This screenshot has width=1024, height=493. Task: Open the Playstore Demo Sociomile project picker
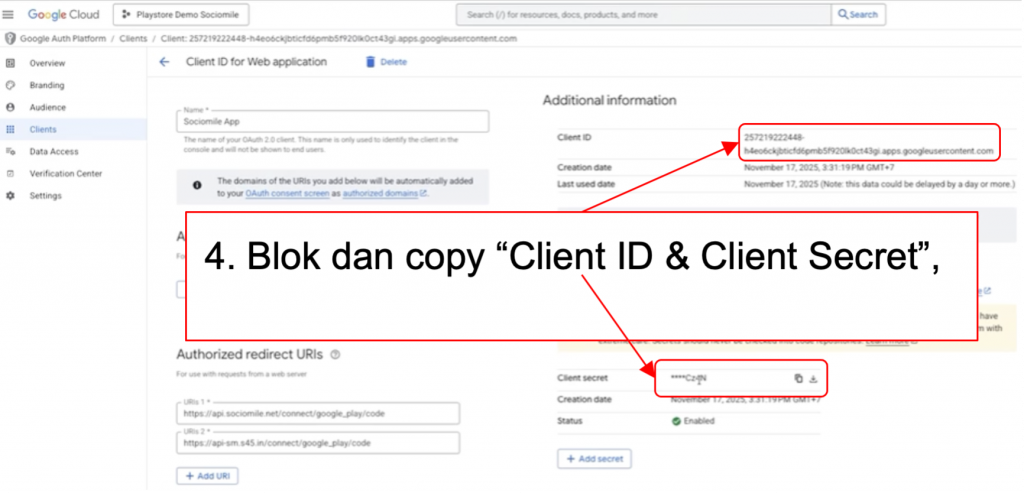181,14
